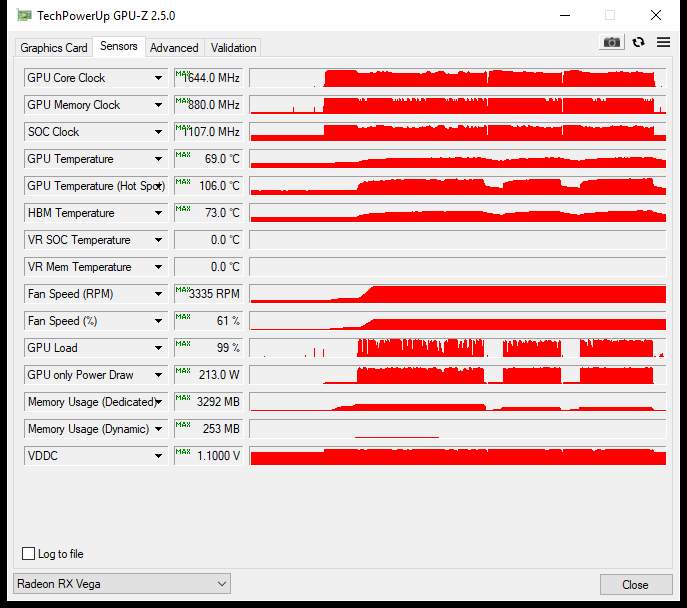
Task: Minimize the GPU-Z window
Action: point(565,15)
